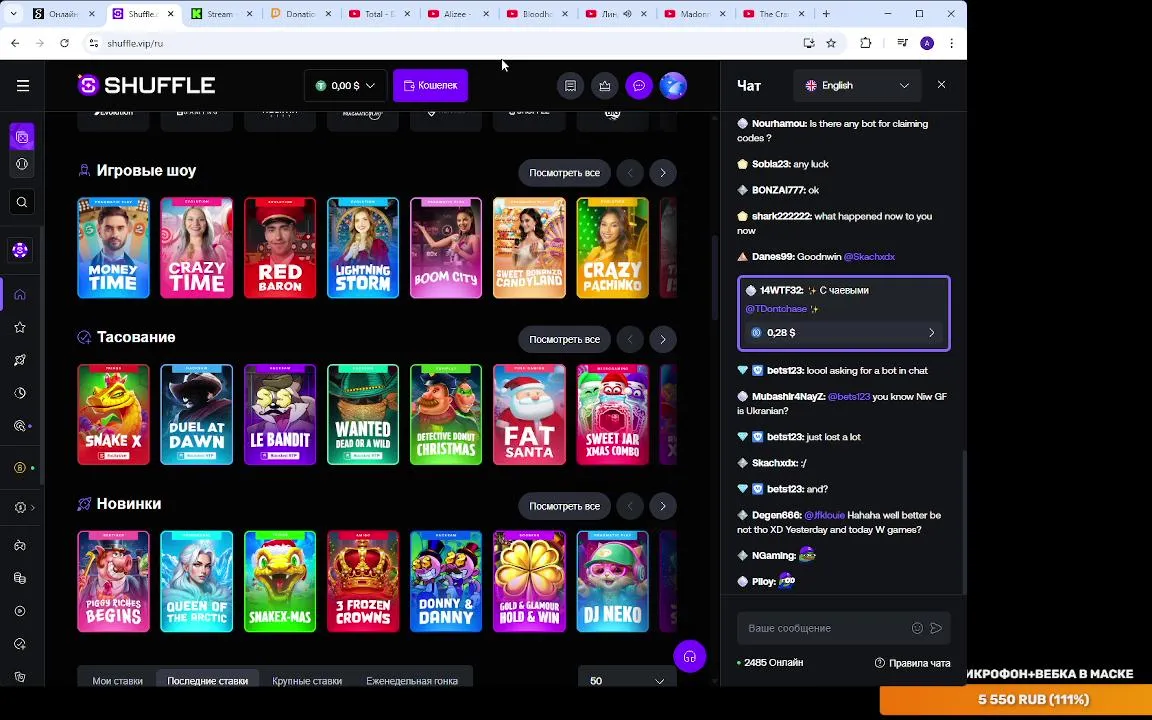Open DJ Neko game thumbnail
The height and width of the screenshot is (720, 1152).
(613, 581)
